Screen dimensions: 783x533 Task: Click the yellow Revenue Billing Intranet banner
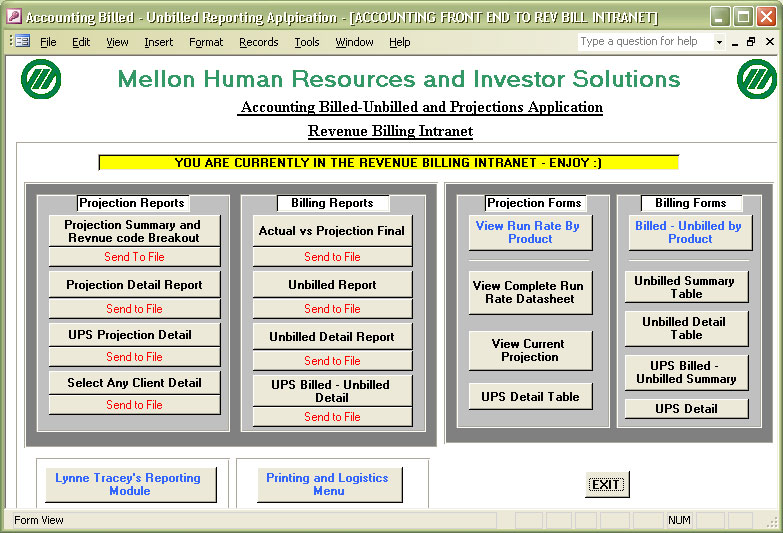coord(389,162)
